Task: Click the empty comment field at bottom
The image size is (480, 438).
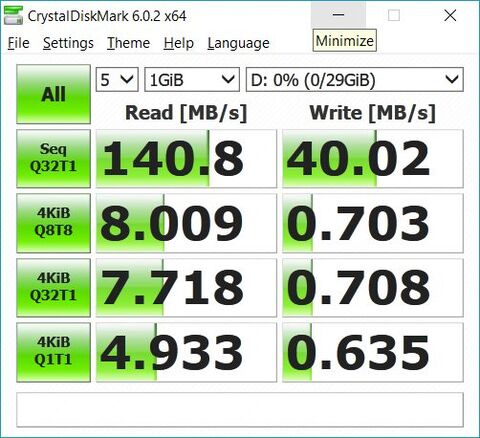Action: coord(240,410)
